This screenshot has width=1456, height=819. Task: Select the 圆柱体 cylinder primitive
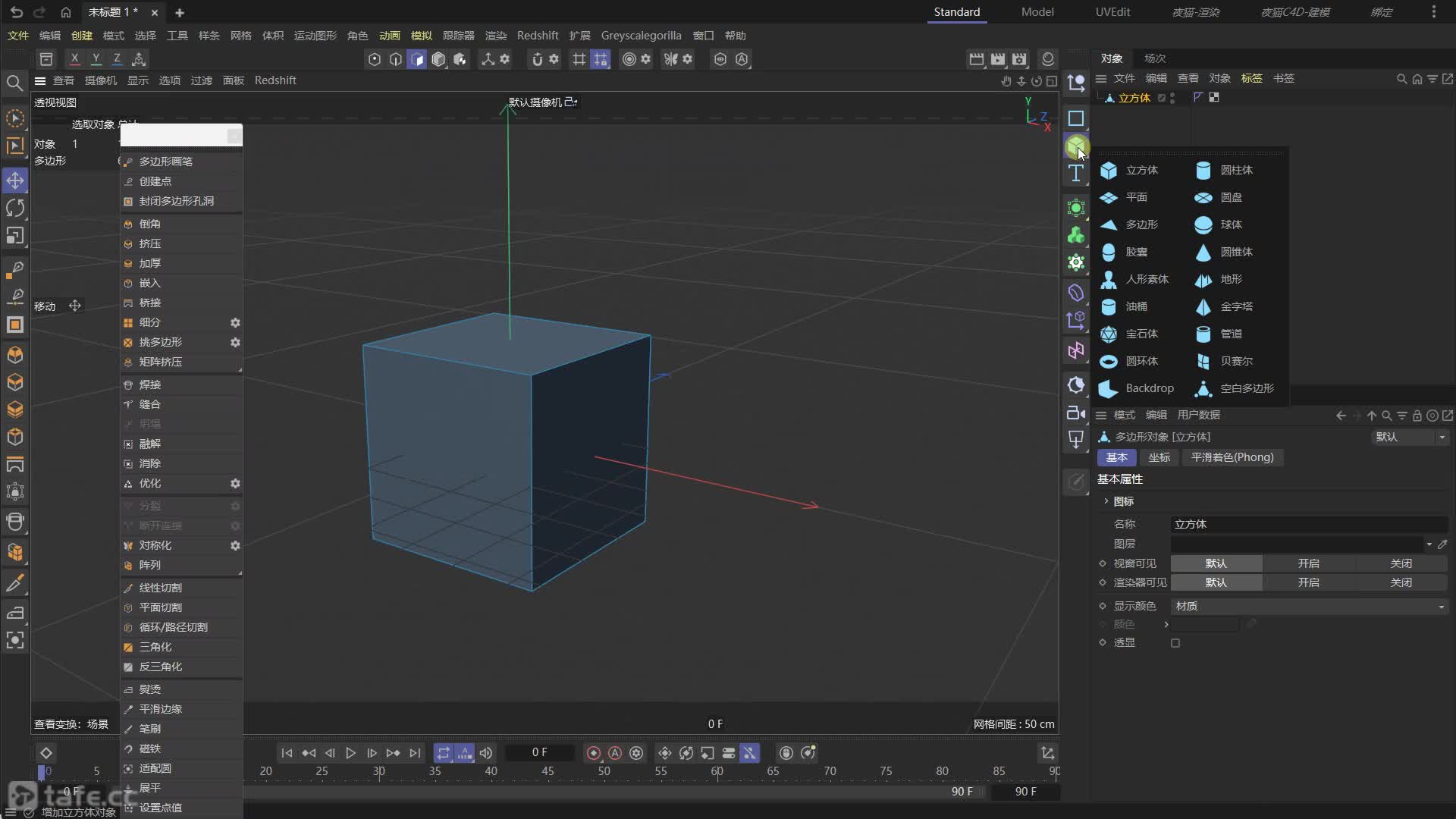1225,170
